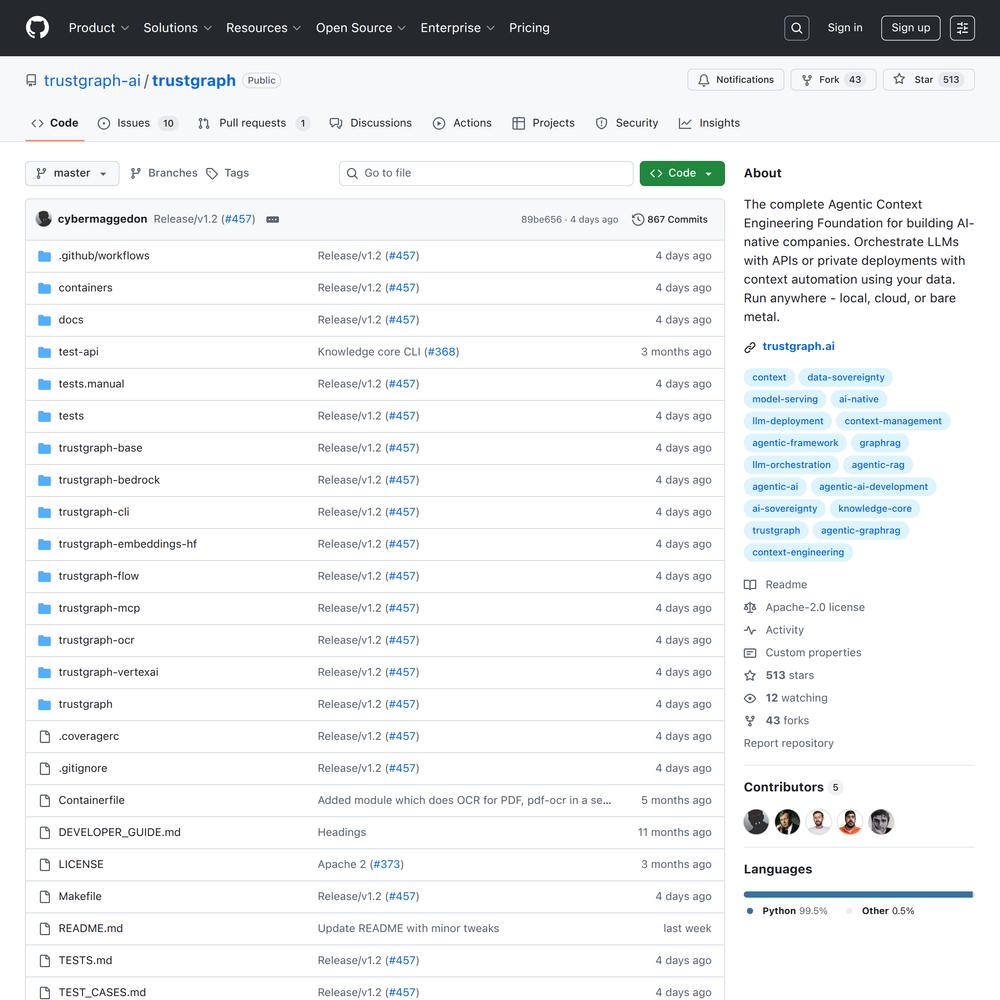Click the README.md file icon
Screen dimensions: 1000x1000
coord(45,929)
